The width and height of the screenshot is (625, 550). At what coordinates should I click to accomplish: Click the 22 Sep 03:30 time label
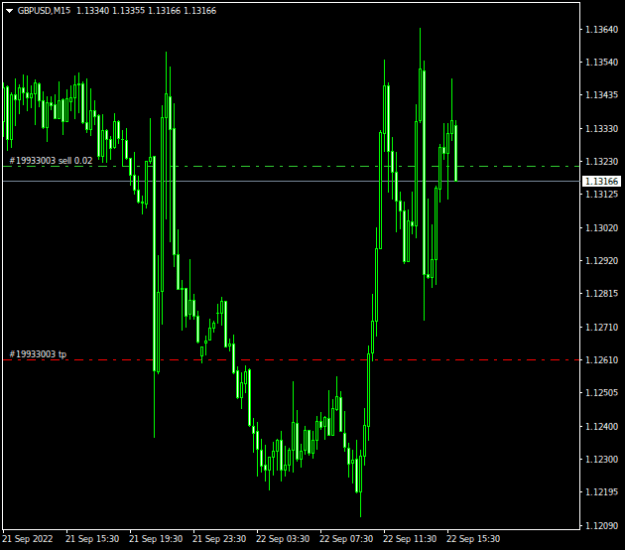(283, 539)
